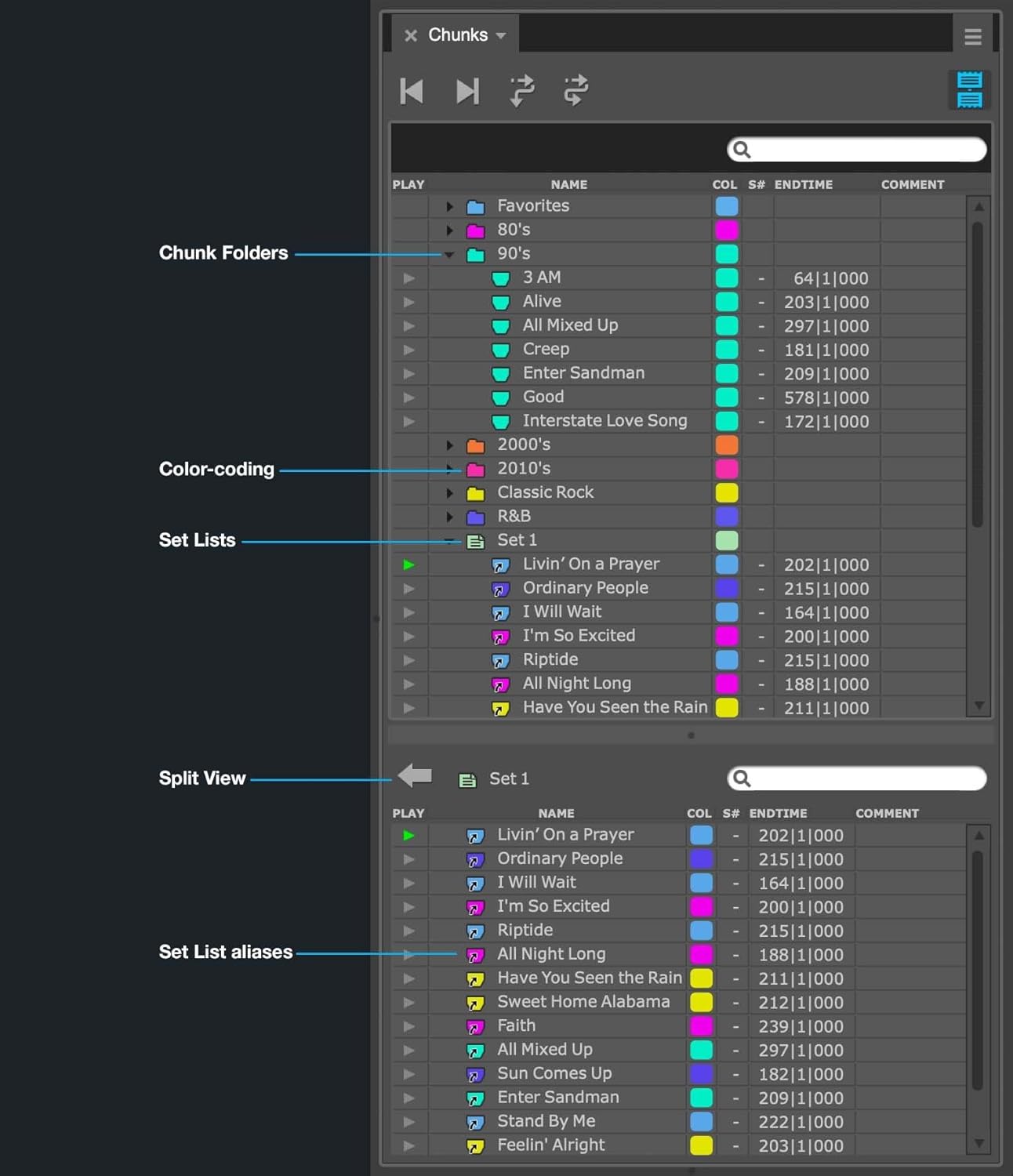
Task: Click the magenta color swatch for 2010's
Action: [x=726, y=468]
